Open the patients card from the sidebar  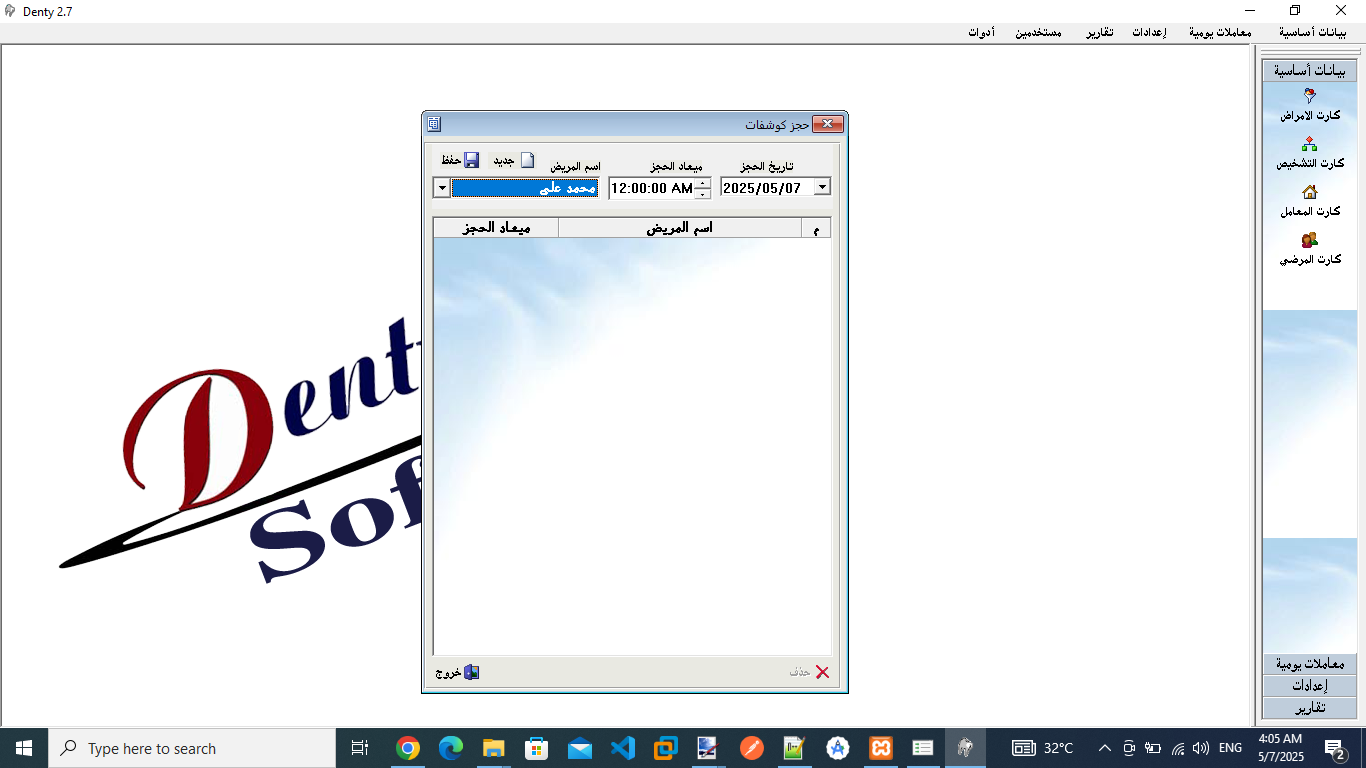pos(1310,240)
